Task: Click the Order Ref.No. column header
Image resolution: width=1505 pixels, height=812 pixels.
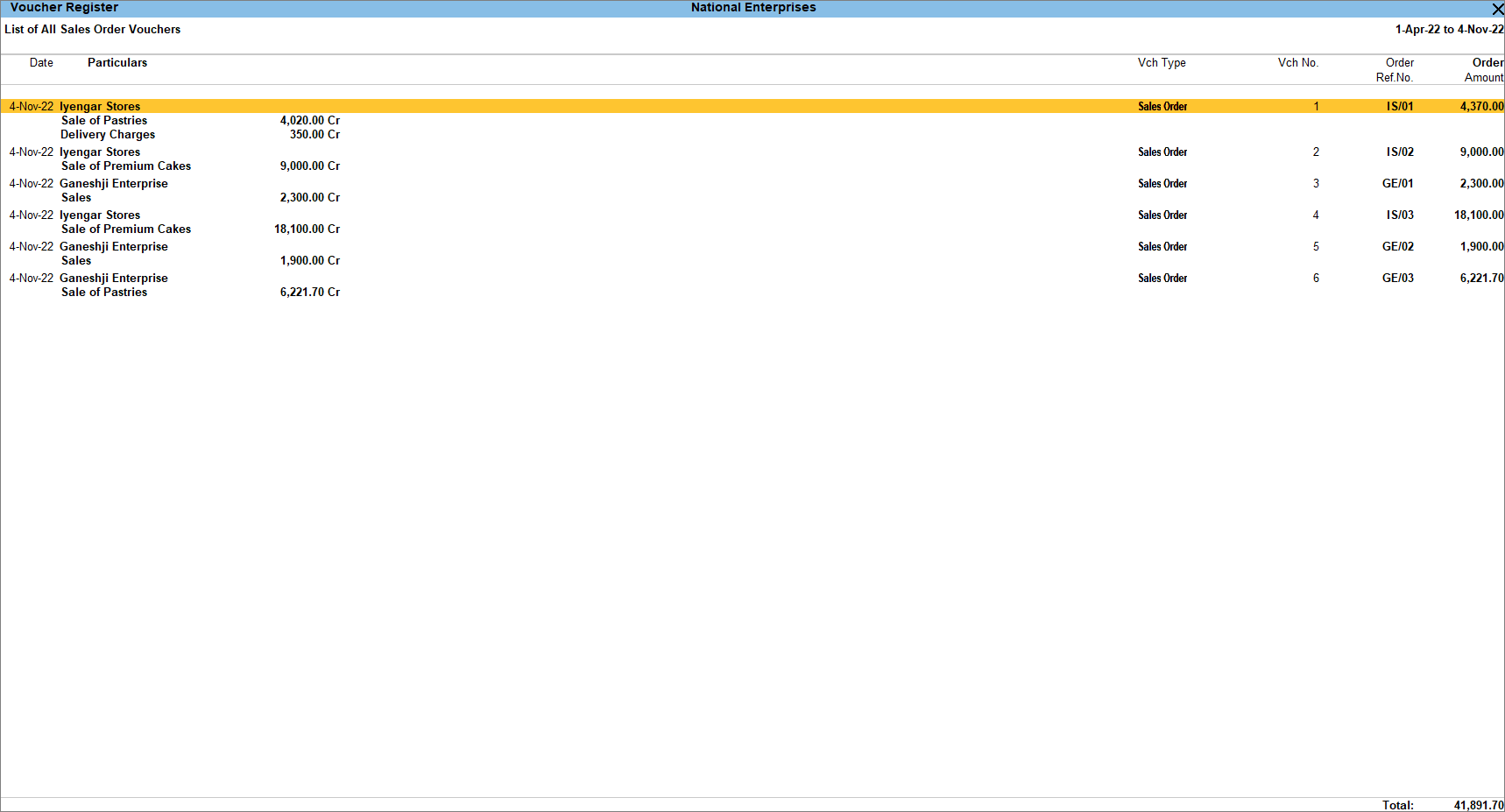Action: coord(1395,70)
